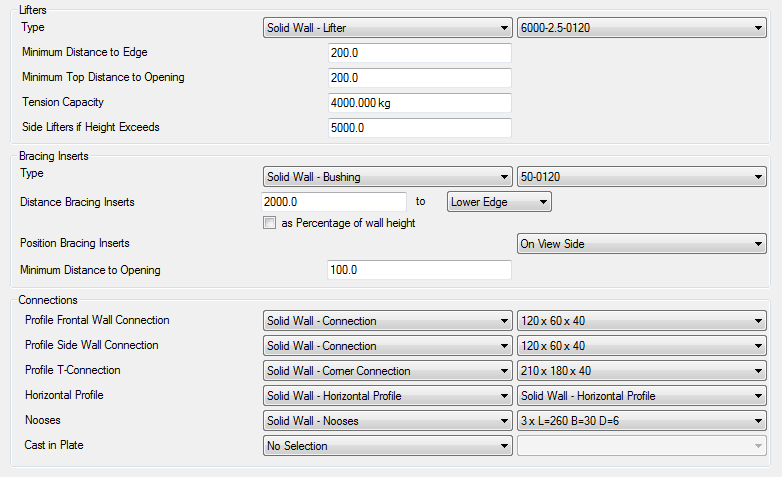Click the Minimum Top Distance to Opening field
This screenshot has height=477, width=782.
(419, 78)
